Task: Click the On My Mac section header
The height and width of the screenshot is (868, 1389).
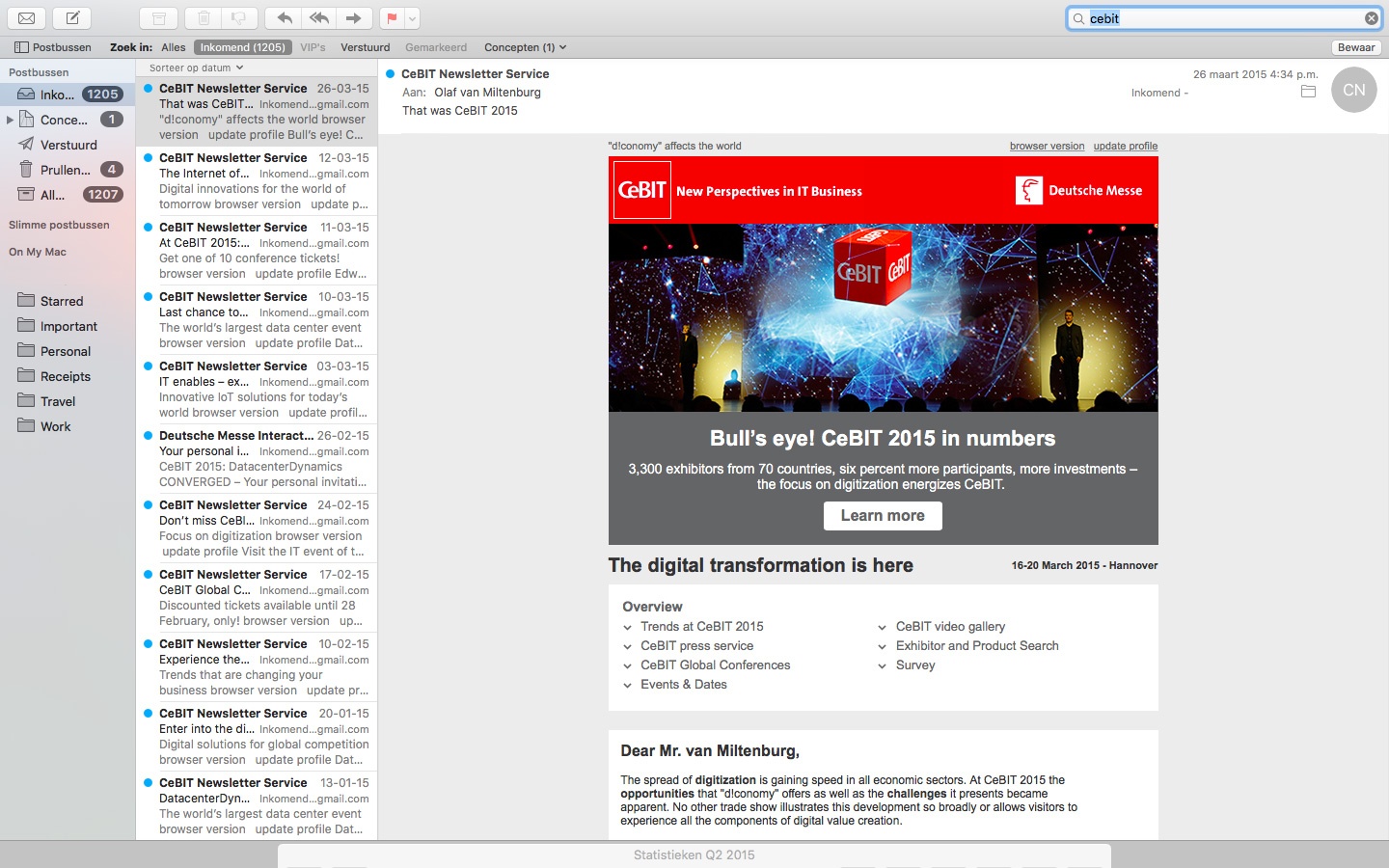Action: (38, 252)
